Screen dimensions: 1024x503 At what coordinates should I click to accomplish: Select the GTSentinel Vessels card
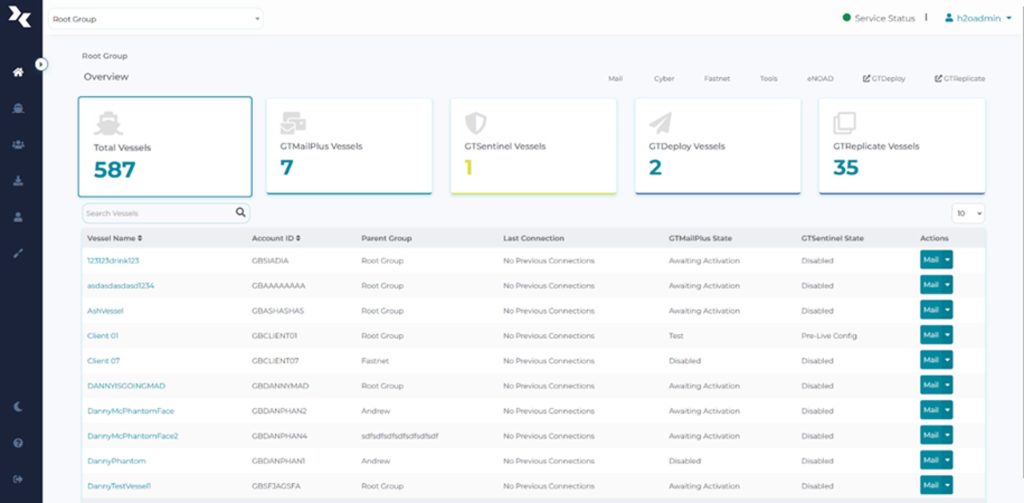point(534,146)
